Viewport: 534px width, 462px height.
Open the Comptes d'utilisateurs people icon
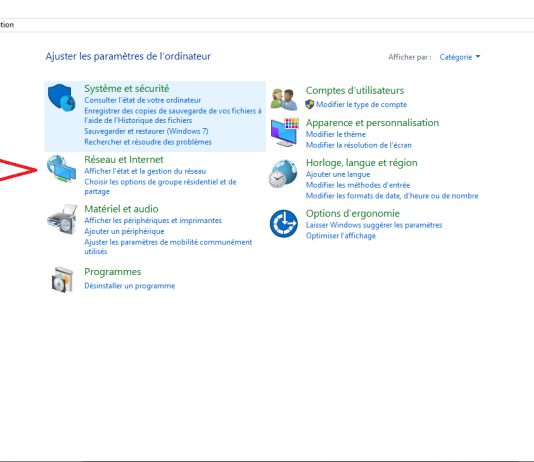283,99
